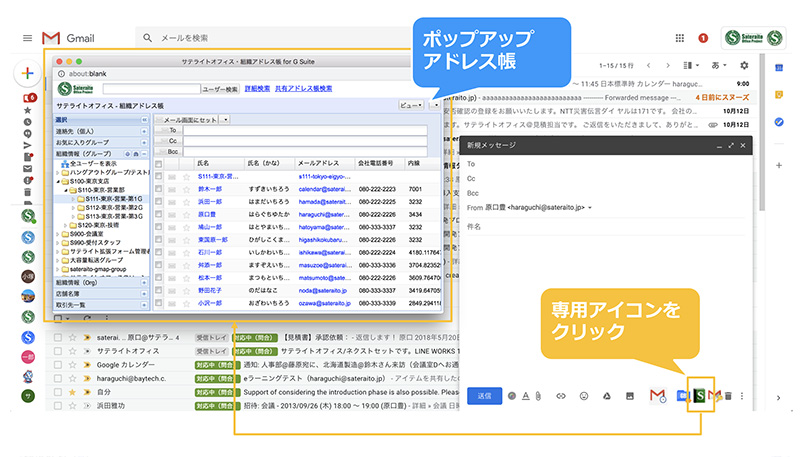The height and width of the screenshot is (457, 800).
Task: Add more add-ons with side panel plus
Action: click(x=779, y=165)
